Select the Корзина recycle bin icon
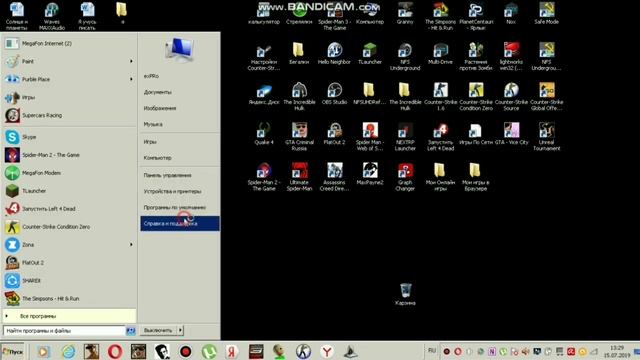The image size is (640, 360). click(405, 294)
